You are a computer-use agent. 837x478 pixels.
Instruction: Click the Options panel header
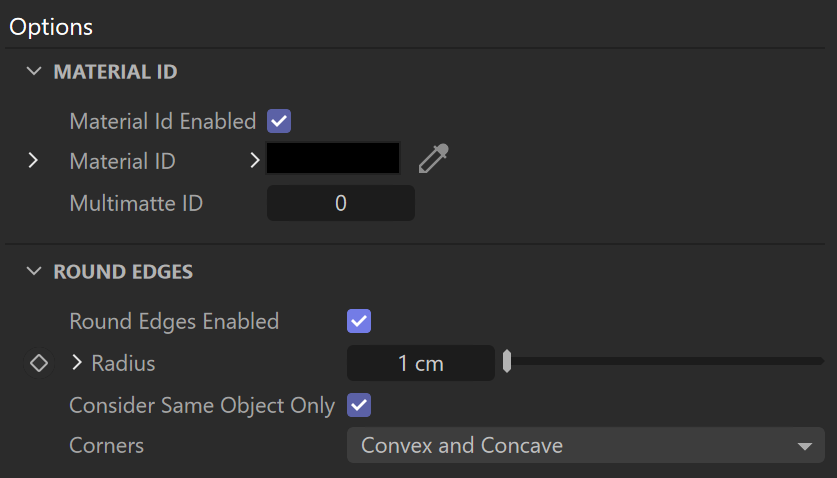pos(51,27)
